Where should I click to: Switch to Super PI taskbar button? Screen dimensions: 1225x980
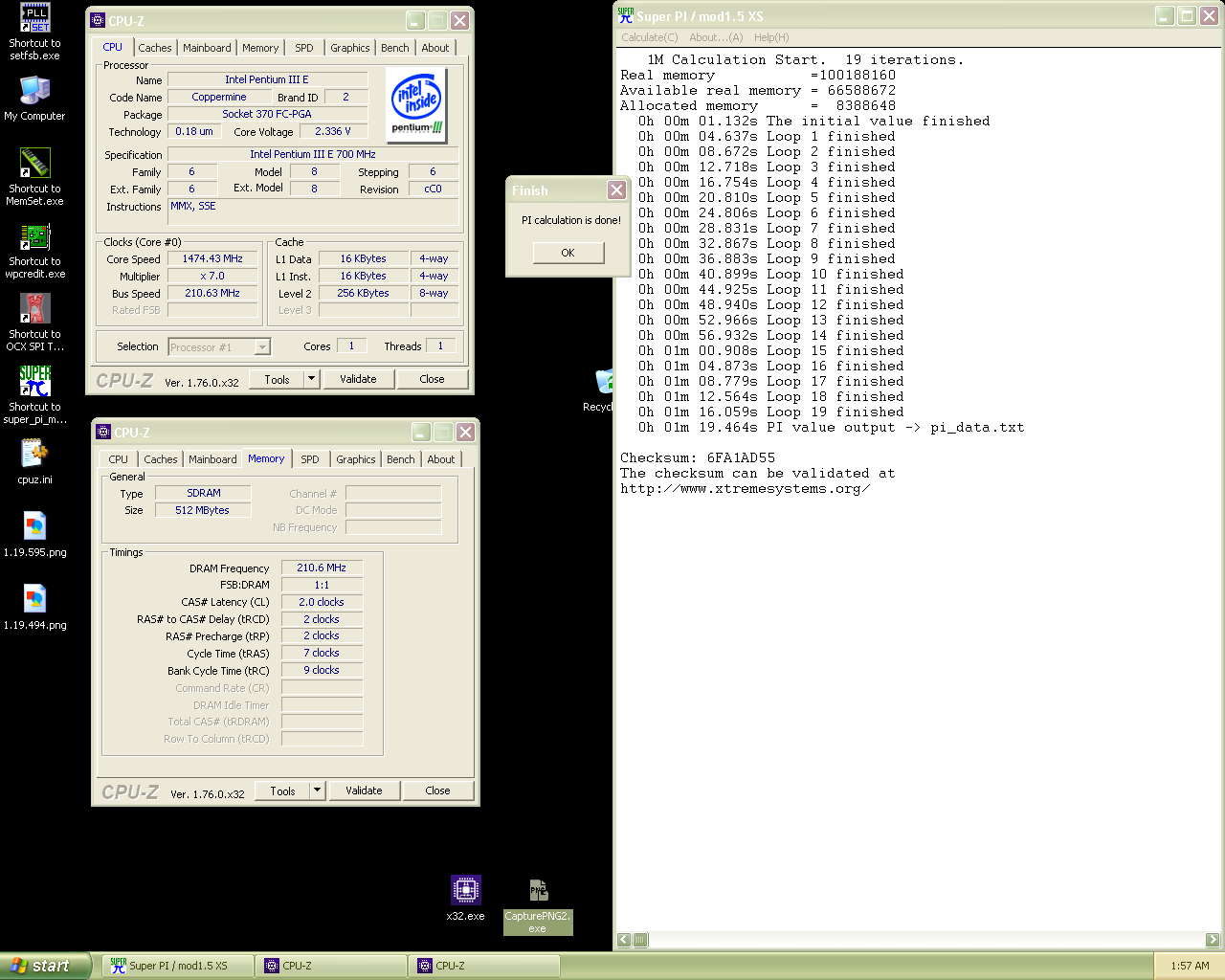click(177, 966)
